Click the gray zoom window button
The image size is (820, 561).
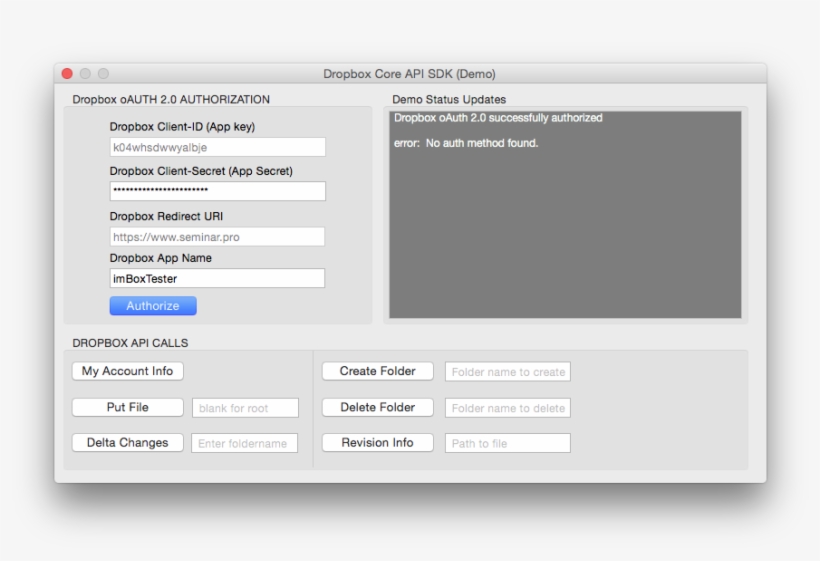point(104,74)
